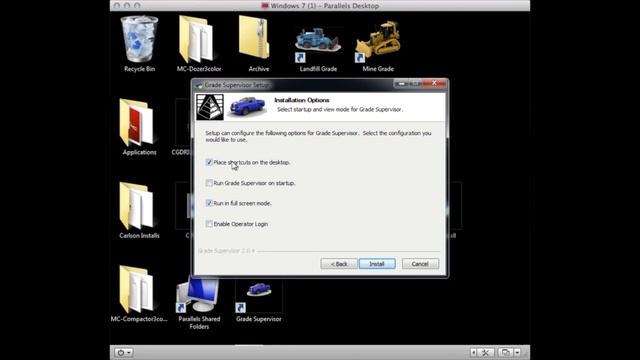Select the Mine Grade bulldozer shortcut
The height and width of the screenshot is (360, 640).
point(378,42)
